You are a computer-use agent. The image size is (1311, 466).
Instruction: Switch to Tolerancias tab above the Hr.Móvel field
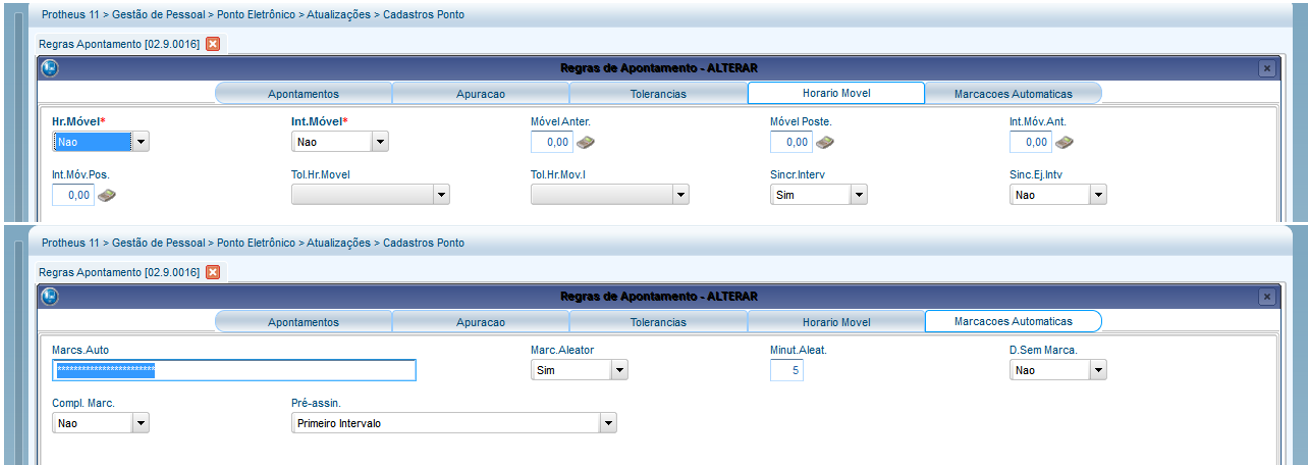point(658,94)
